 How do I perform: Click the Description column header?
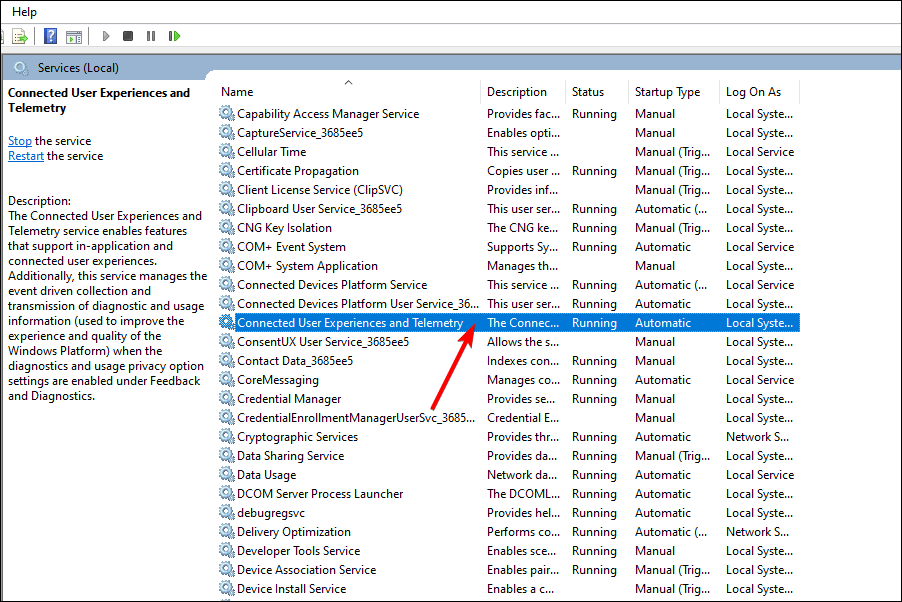[x=517, y=92]
